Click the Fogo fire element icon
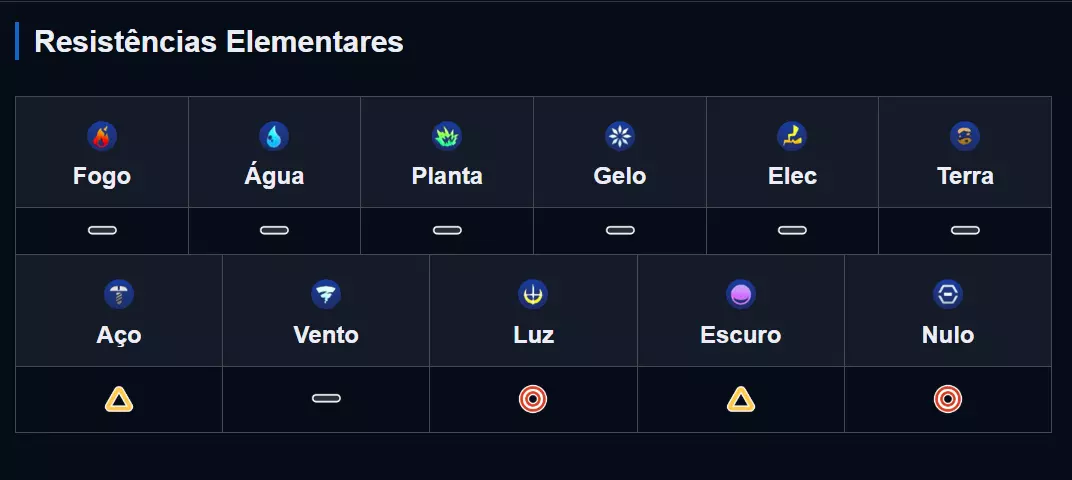 point(102,136)
